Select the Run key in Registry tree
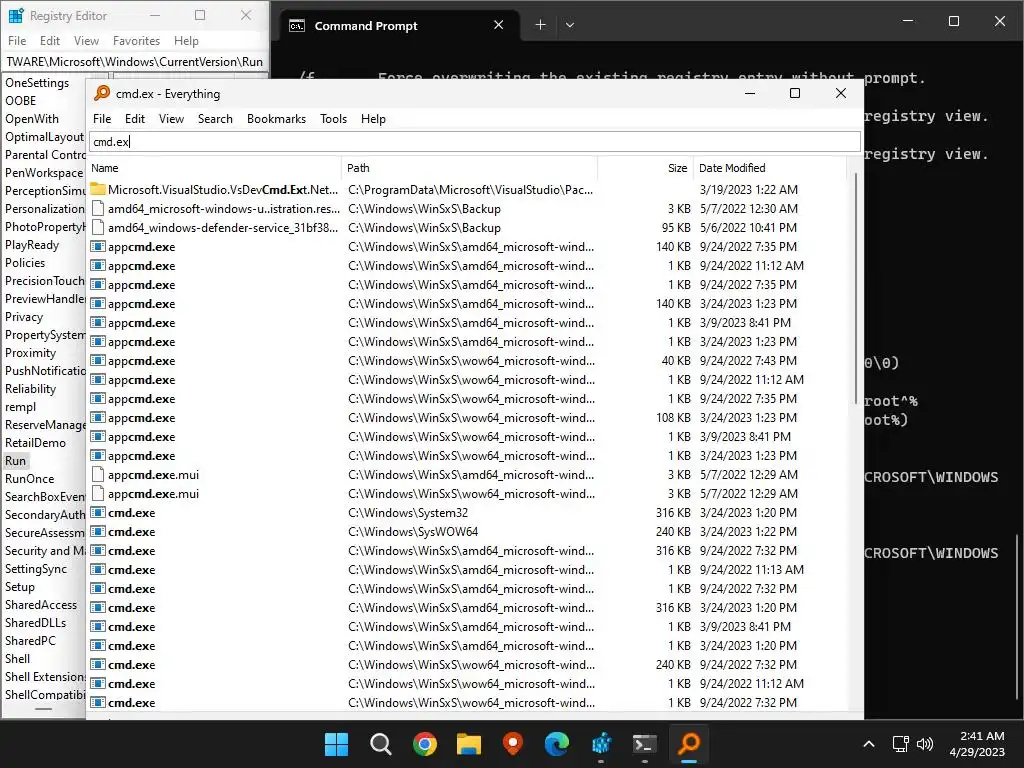Image resolution: width=1024 pixels, height=768 pixels. 16,460
